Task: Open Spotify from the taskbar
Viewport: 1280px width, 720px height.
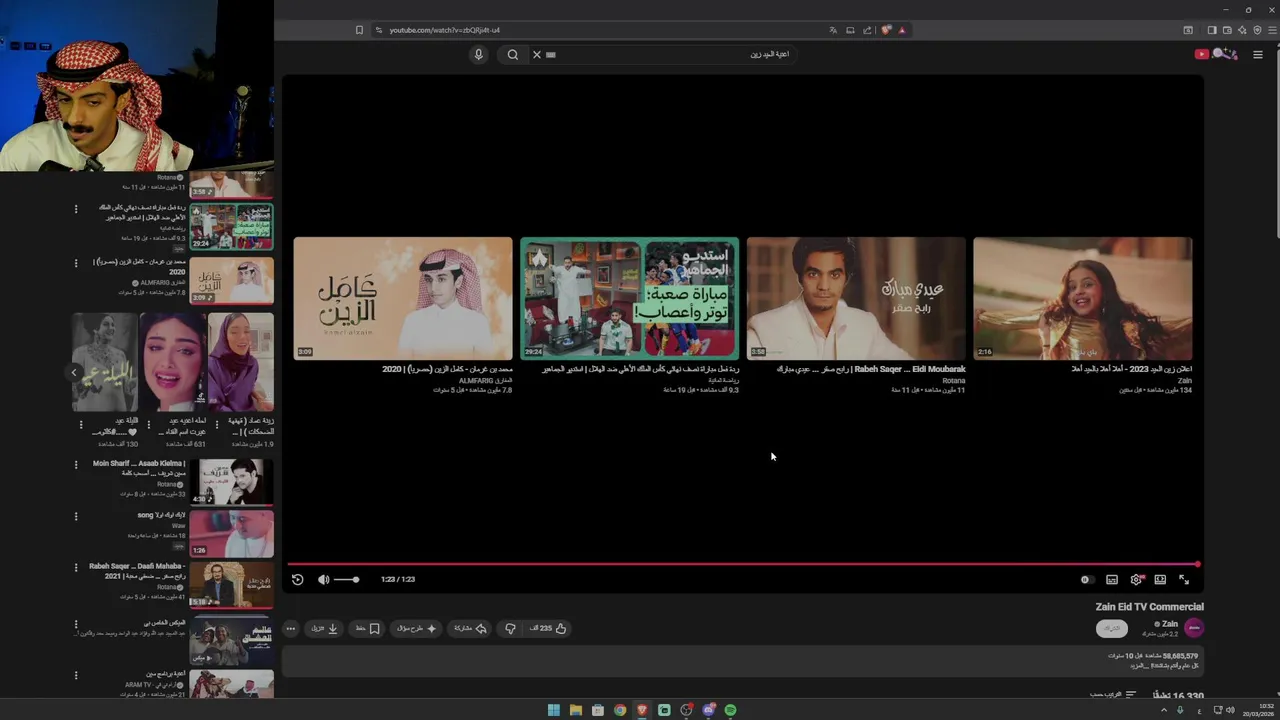Action: [730, 710]
